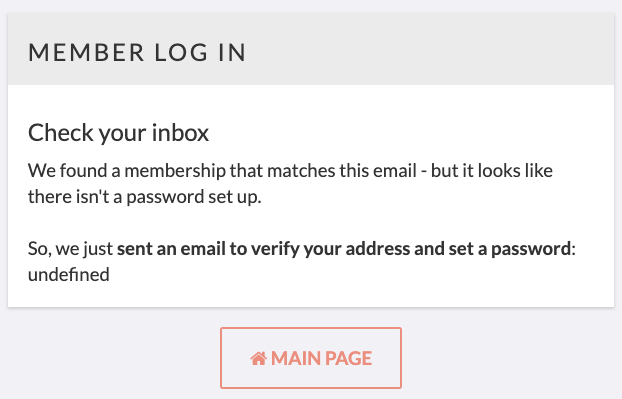Click the bold word password with colon

point(533,249)
